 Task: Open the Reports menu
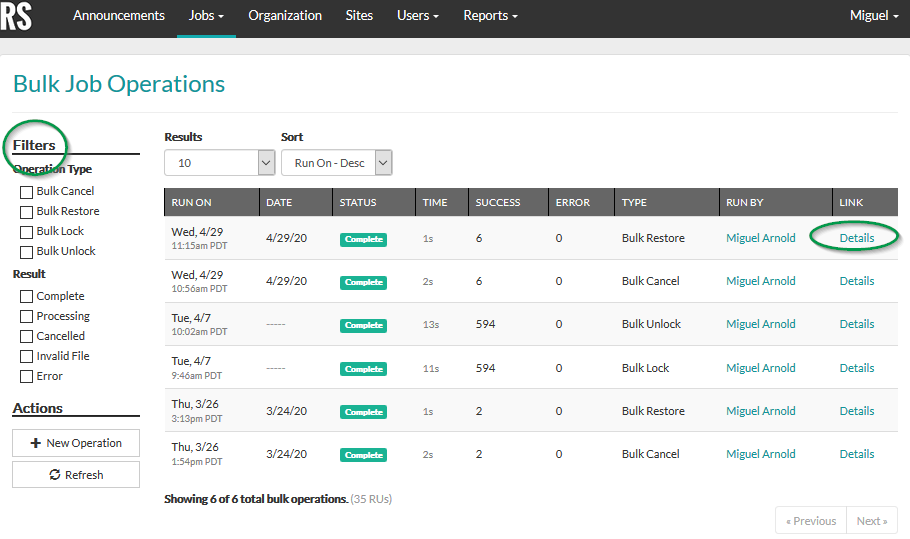click(x=490, y=16)
